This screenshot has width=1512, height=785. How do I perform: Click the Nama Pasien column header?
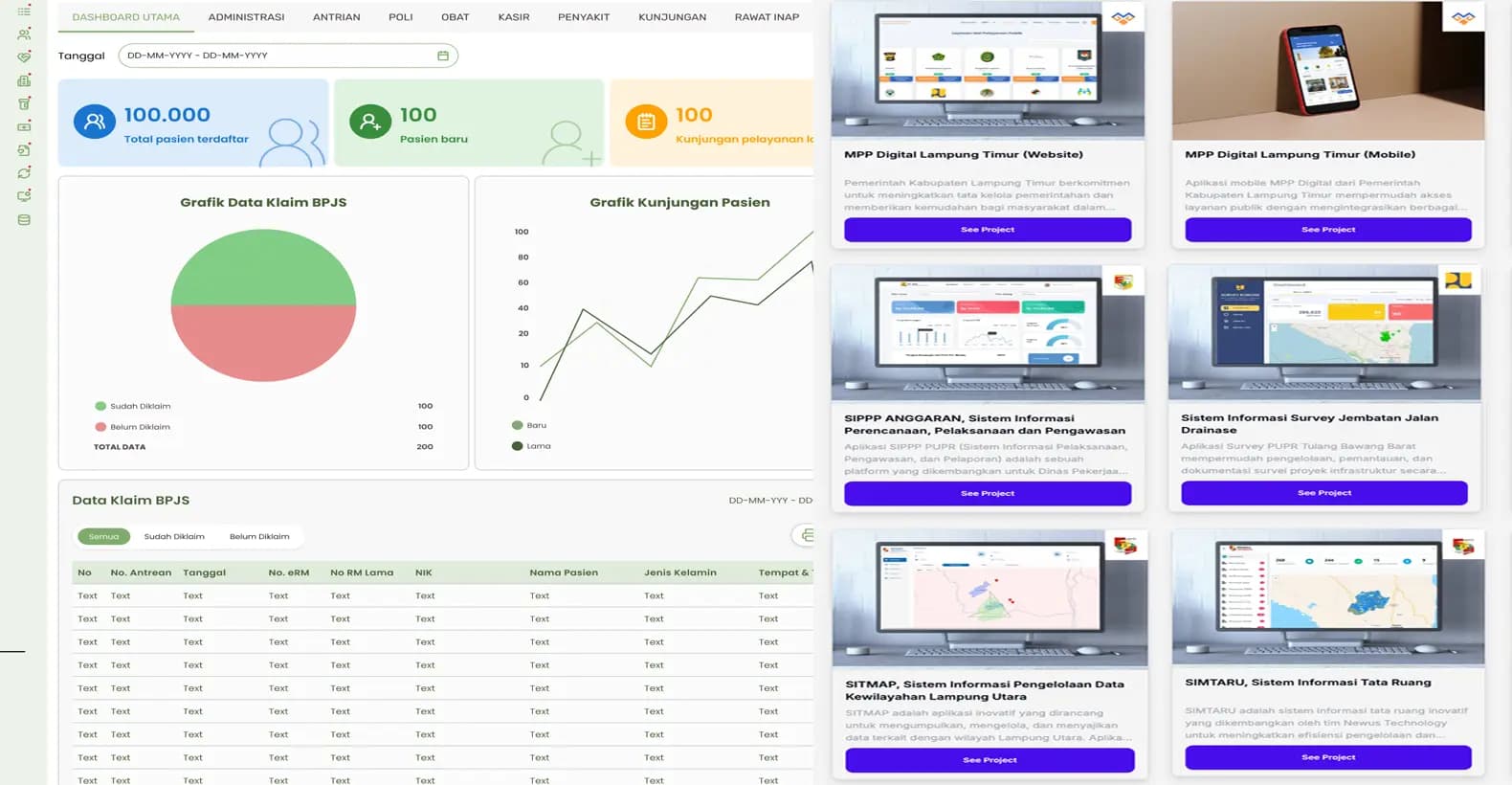pyautogui.click(x=564, y=572)
